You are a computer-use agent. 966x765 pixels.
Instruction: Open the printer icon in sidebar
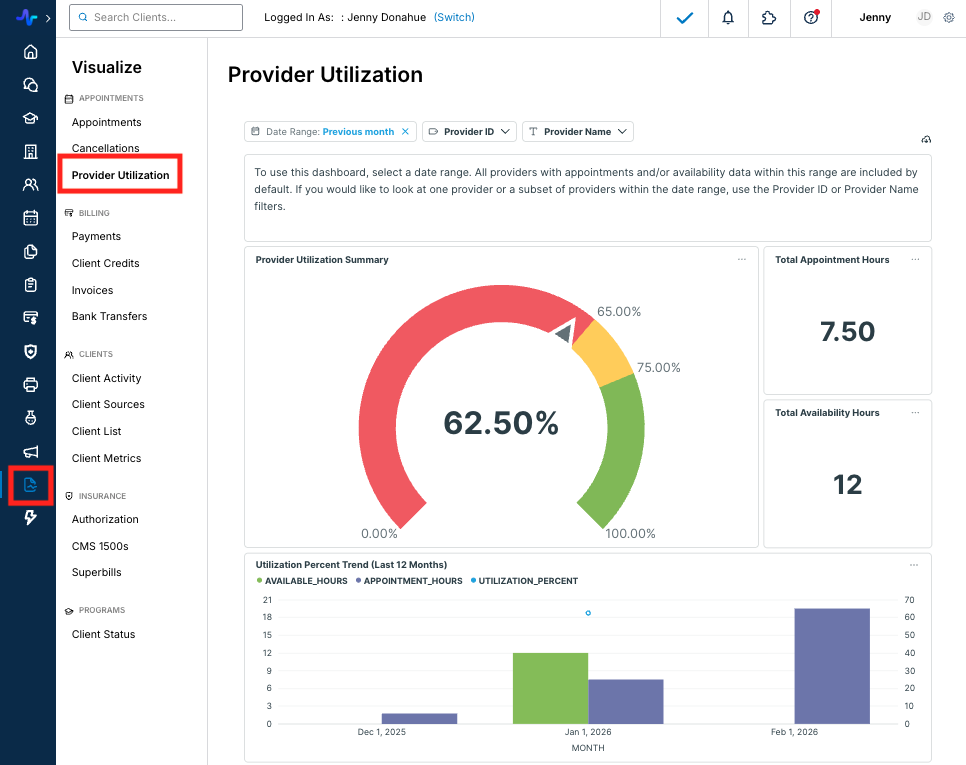31,384
